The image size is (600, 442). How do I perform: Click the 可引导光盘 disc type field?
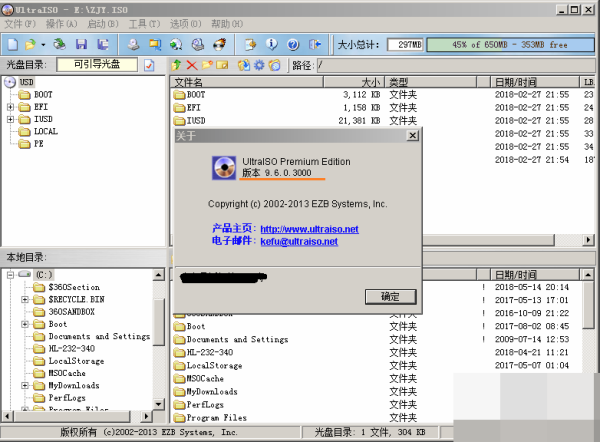pyautogui.click(x=97, y=65)
